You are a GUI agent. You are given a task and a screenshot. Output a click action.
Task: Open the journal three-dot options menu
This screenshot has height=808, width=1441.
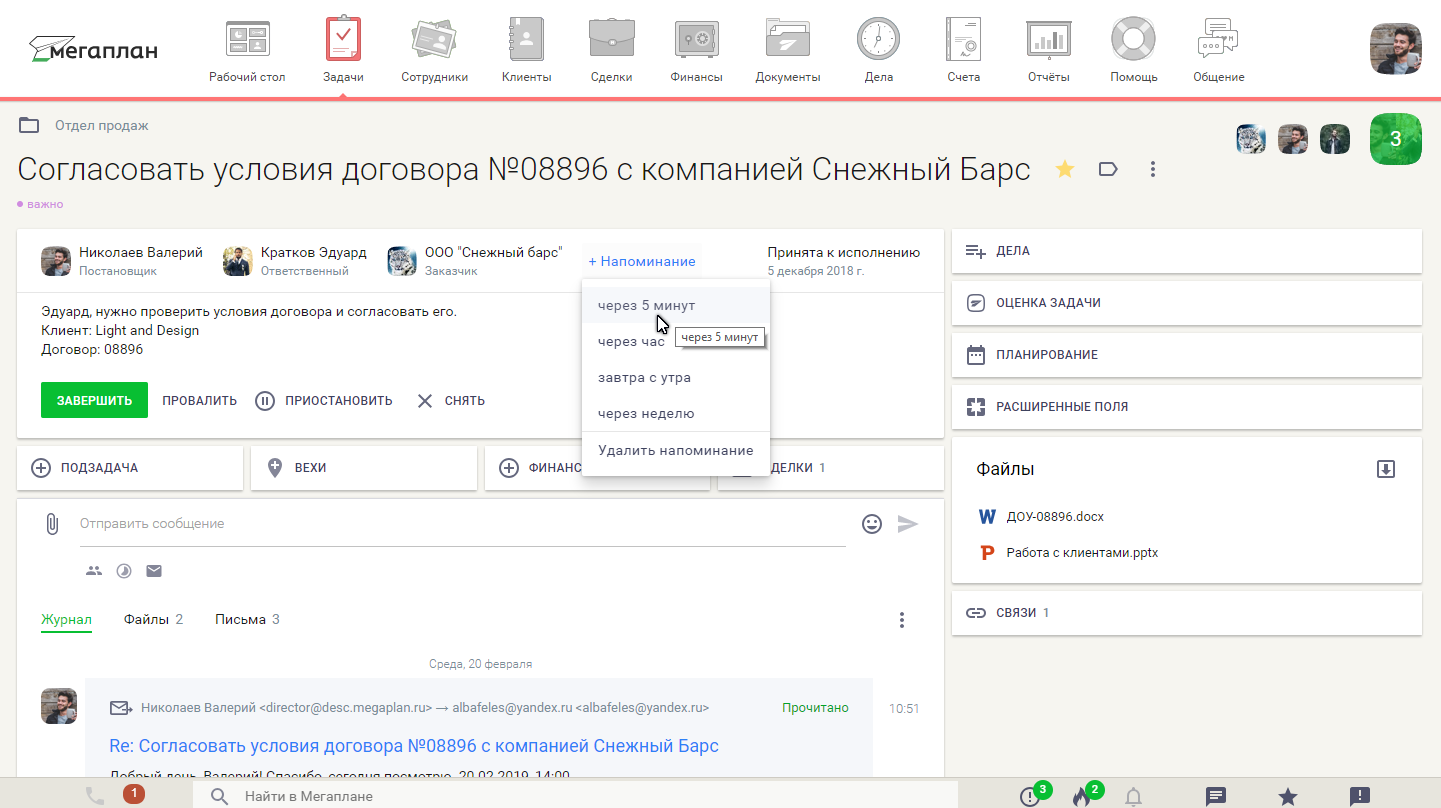click(x=902, y=620)
